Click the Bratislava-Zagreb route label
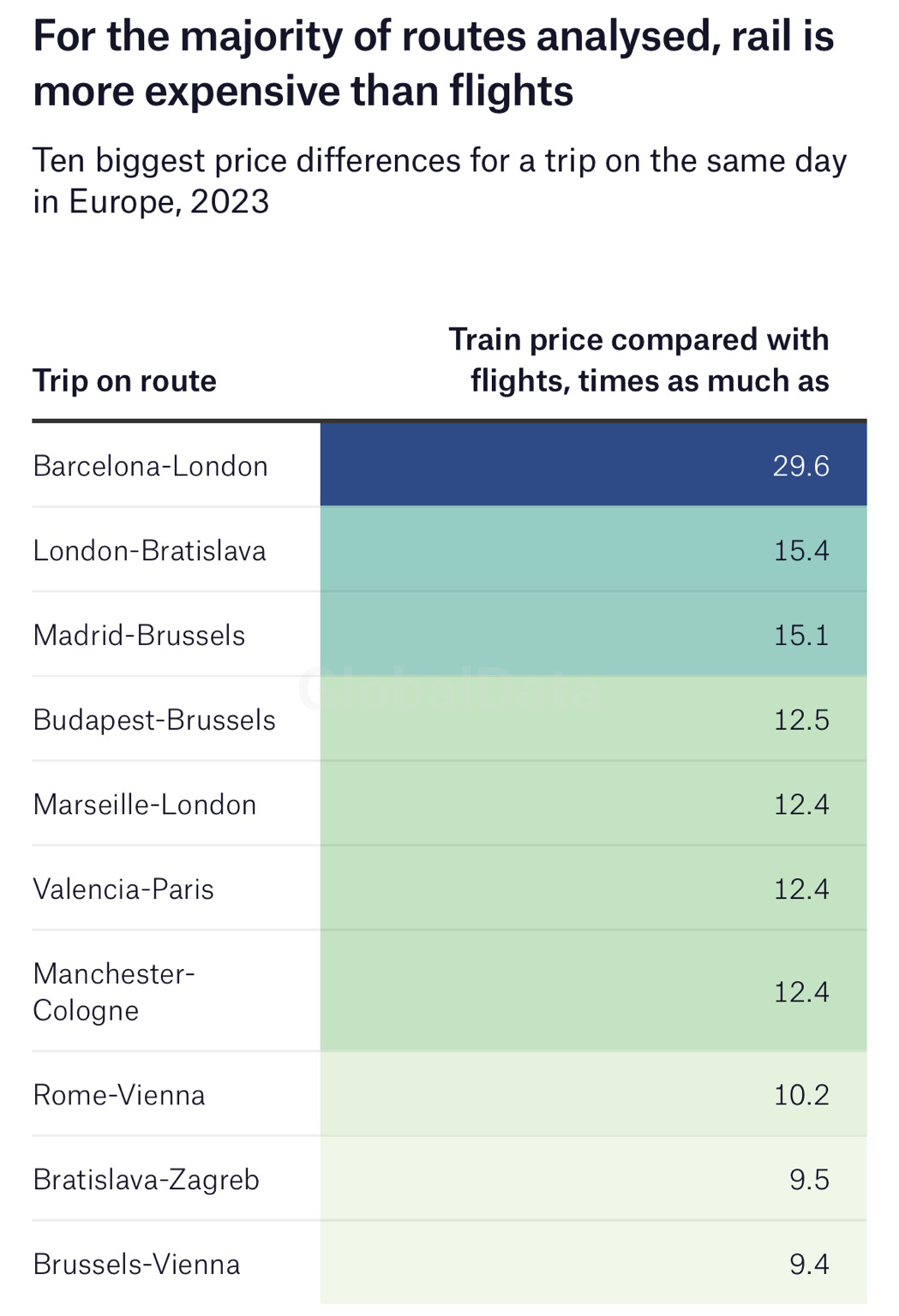This screenshot has height=1316, width=899. pos(146,1180)
